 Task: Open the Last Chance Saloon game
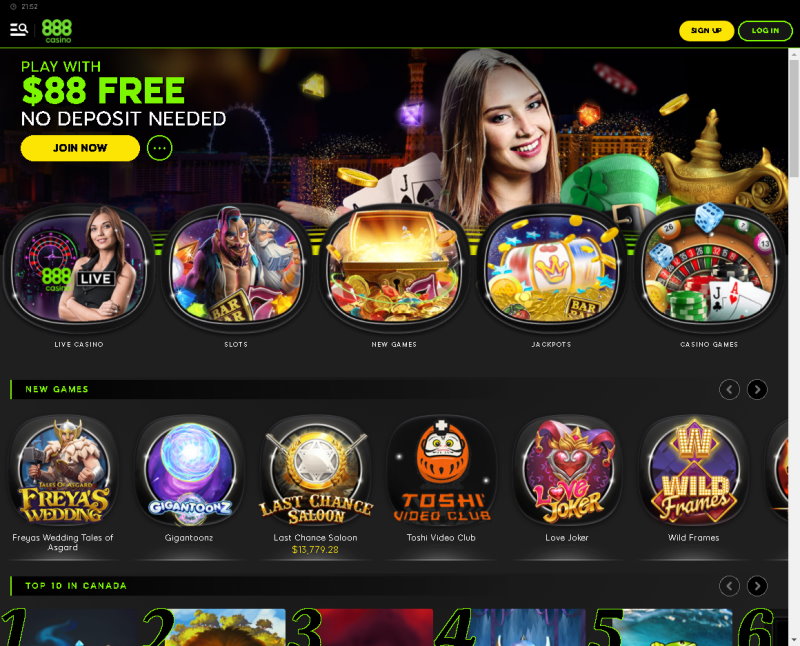click(x=315, y=470)
